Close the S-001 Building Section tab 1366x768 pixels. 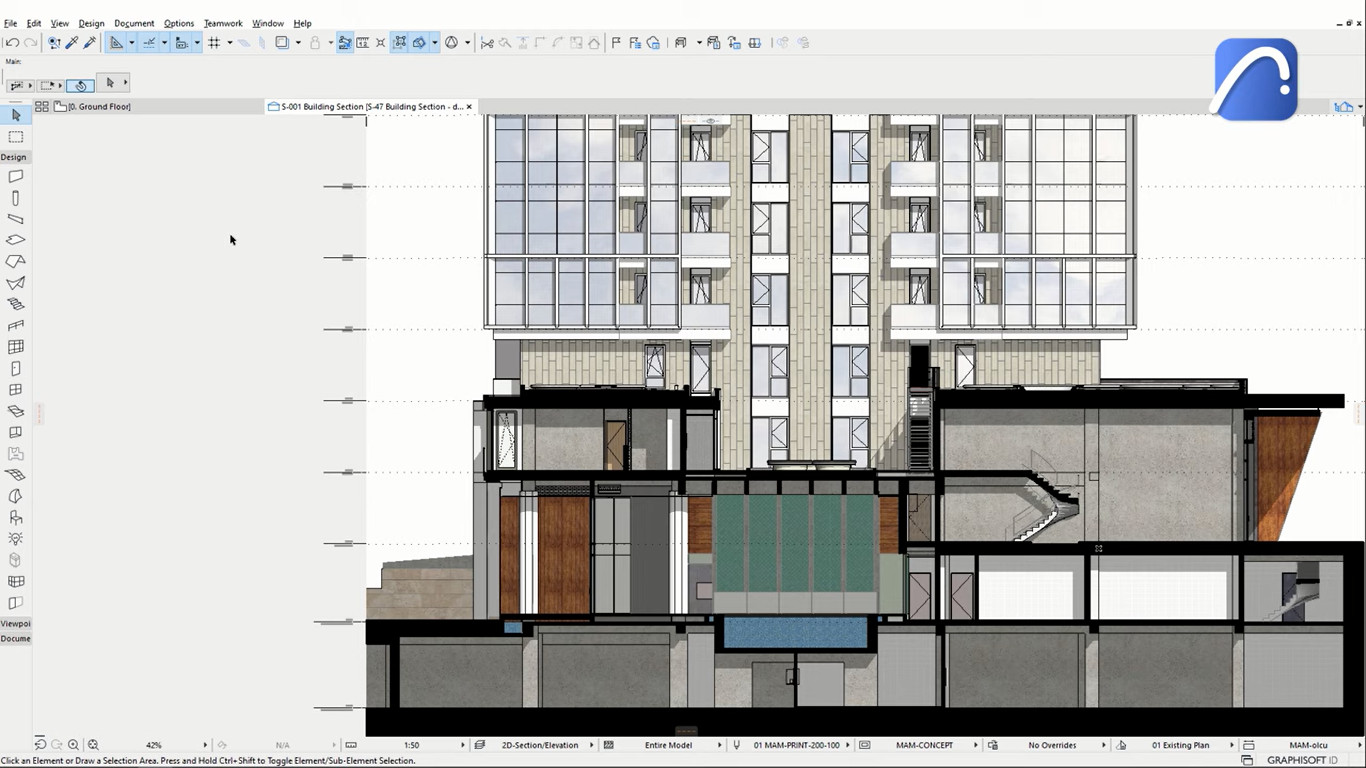pyautogui.click(x=469, y=106)
